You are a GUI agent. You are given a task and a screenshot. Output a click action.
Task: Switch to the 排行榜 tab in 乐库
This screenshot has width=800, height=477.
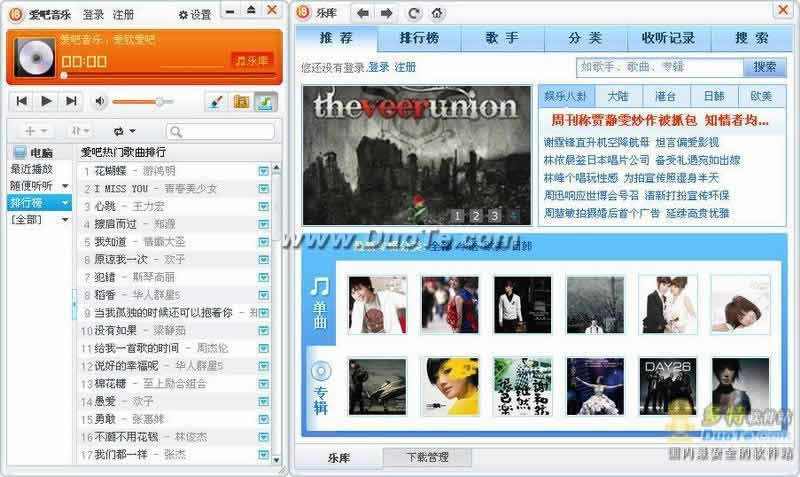(x=419, y=38)
